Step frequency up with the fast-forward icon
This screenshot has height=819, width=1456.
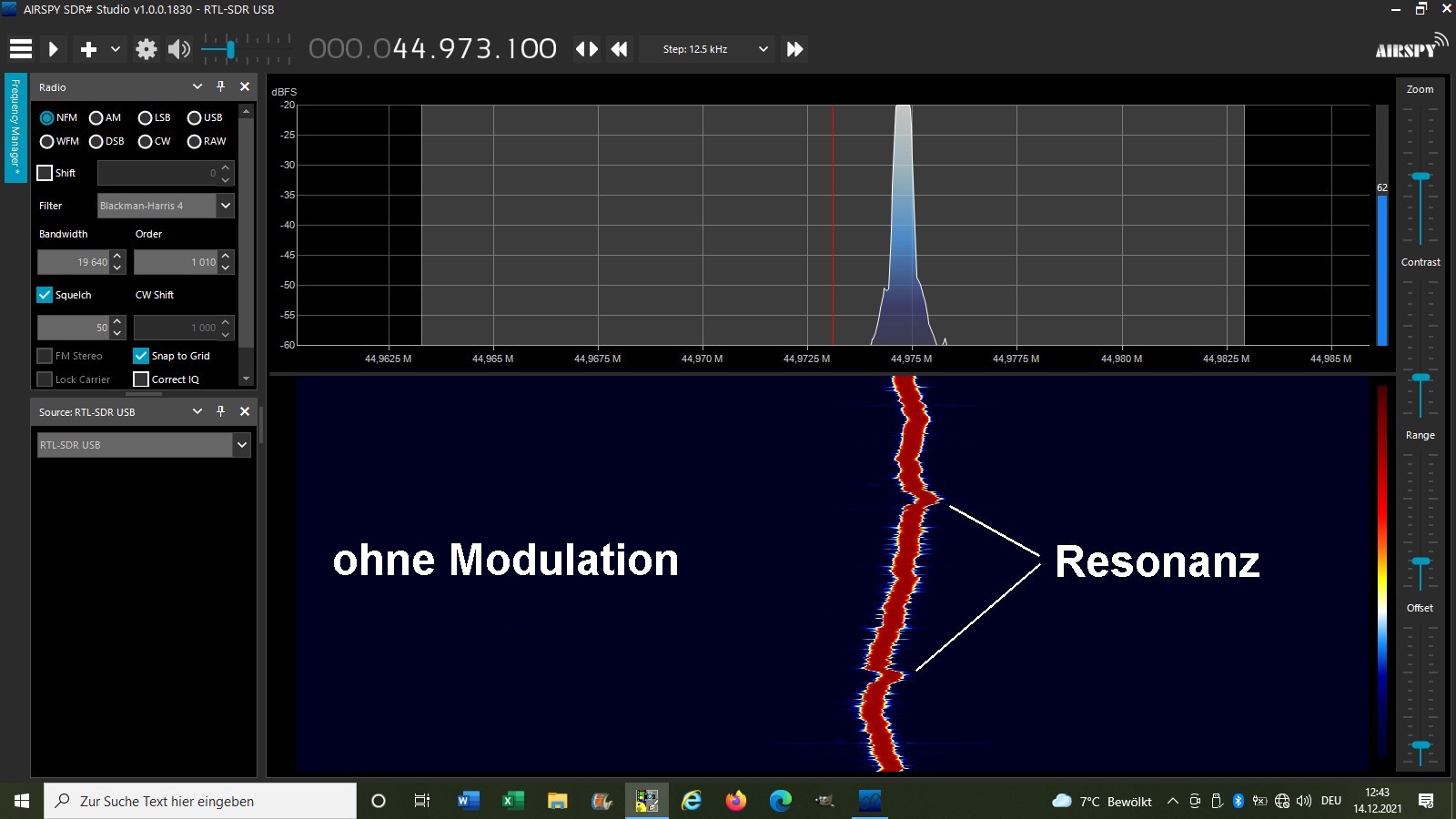point(794,49)
